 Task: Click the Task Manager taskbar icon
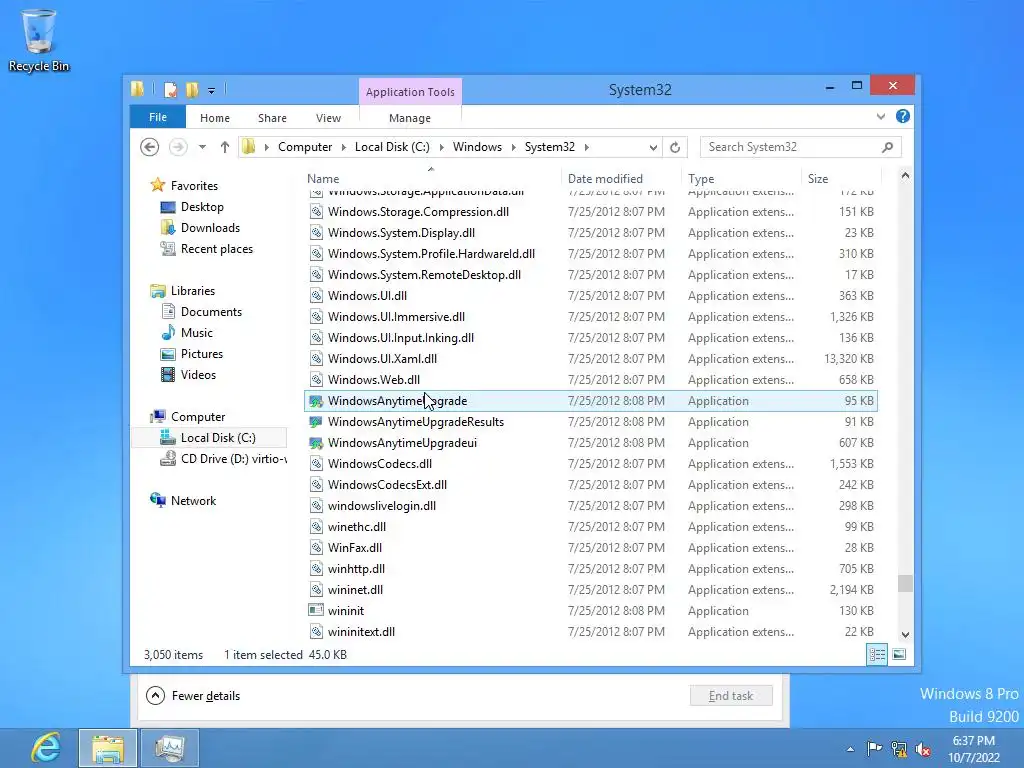[x=170, y=748]
